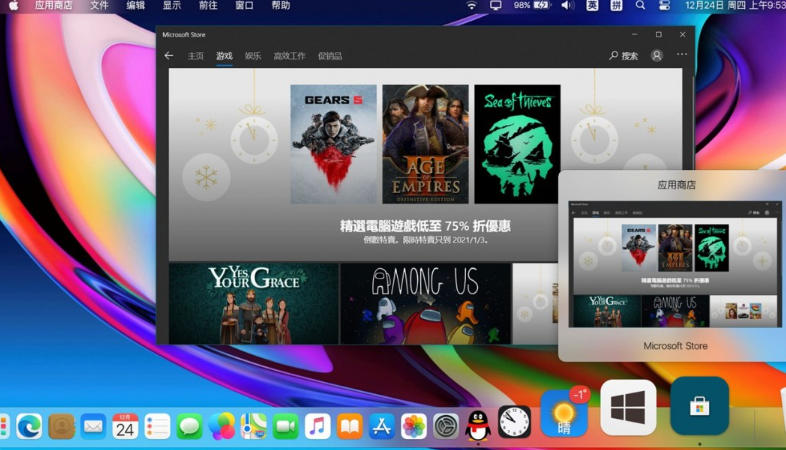Open Spotlight search in the menu bar
Viewport: 786px width, 450px height.
pos(640,6)
